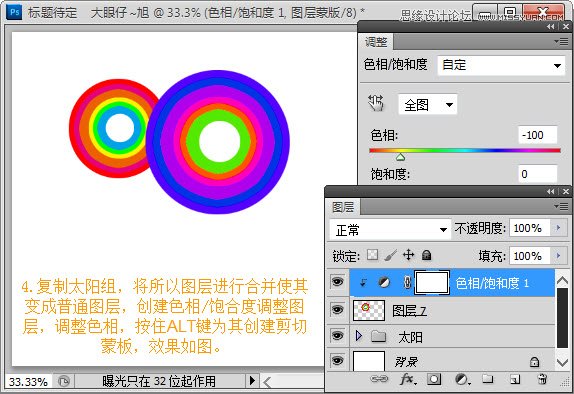Click the clipping mask arrow on hue layer
Viewport: 574px width, 394px height.
[x=363, y=282]
